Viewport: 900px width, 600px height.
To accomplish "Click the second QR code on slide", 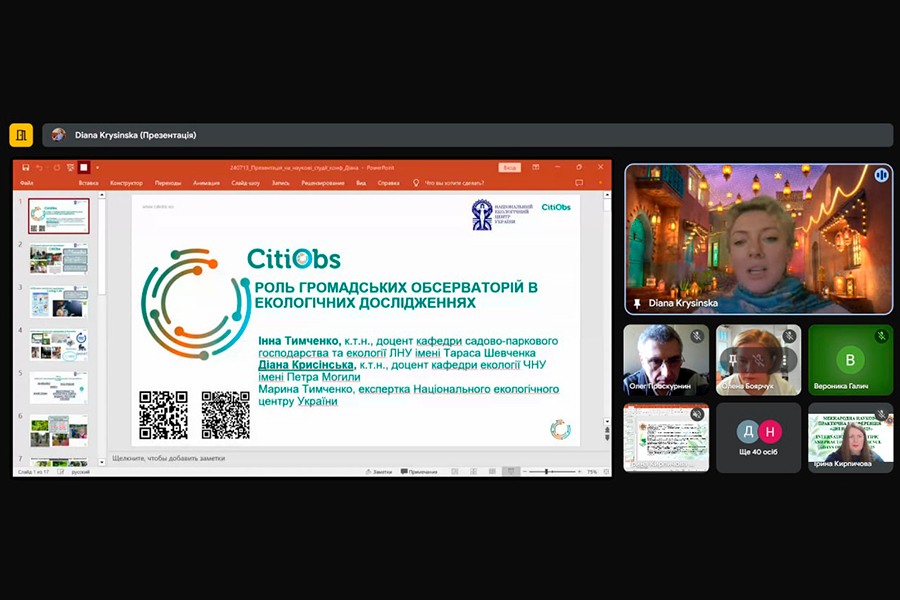I will [x=226, y=415].
